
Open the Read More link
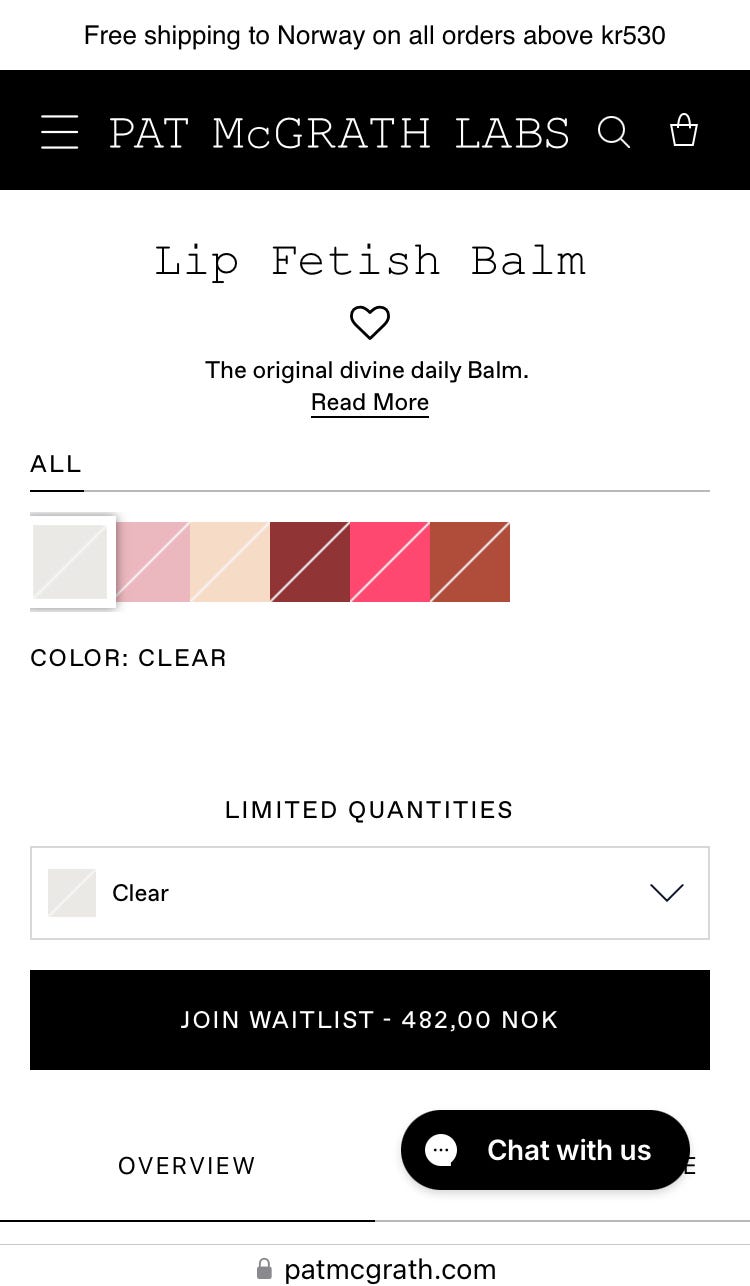point(370,402)
